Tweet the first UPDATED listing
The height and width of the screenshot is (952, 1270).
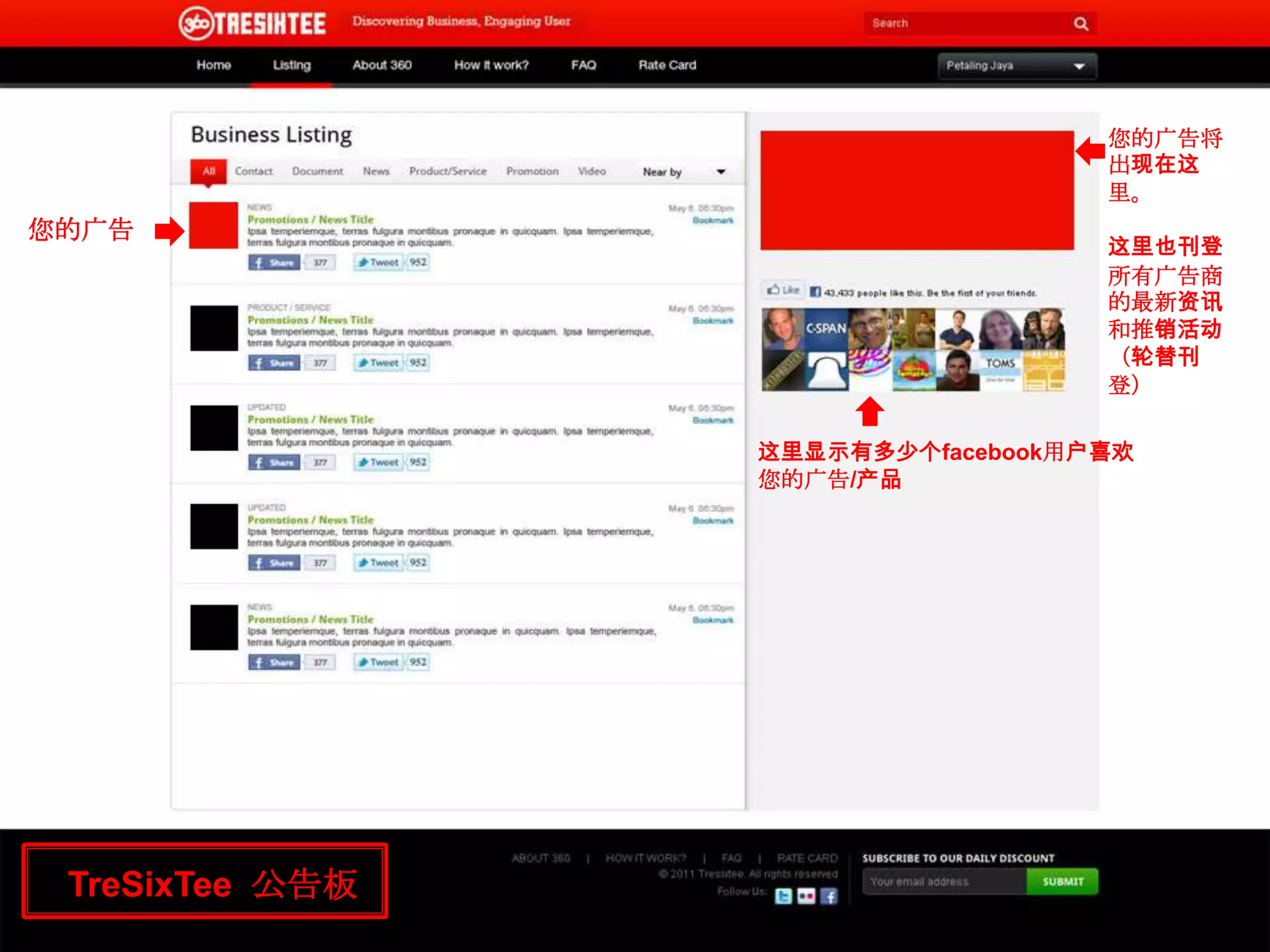(x=378, y=462)
